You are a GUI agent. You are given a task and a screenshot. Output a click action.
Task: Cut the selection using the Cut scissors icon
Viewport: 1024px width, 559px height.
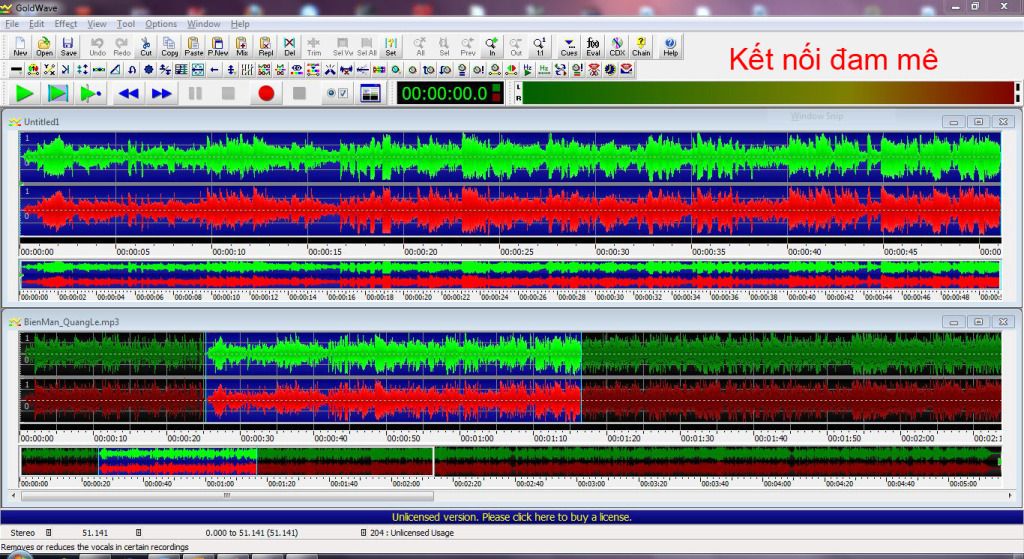146,46
